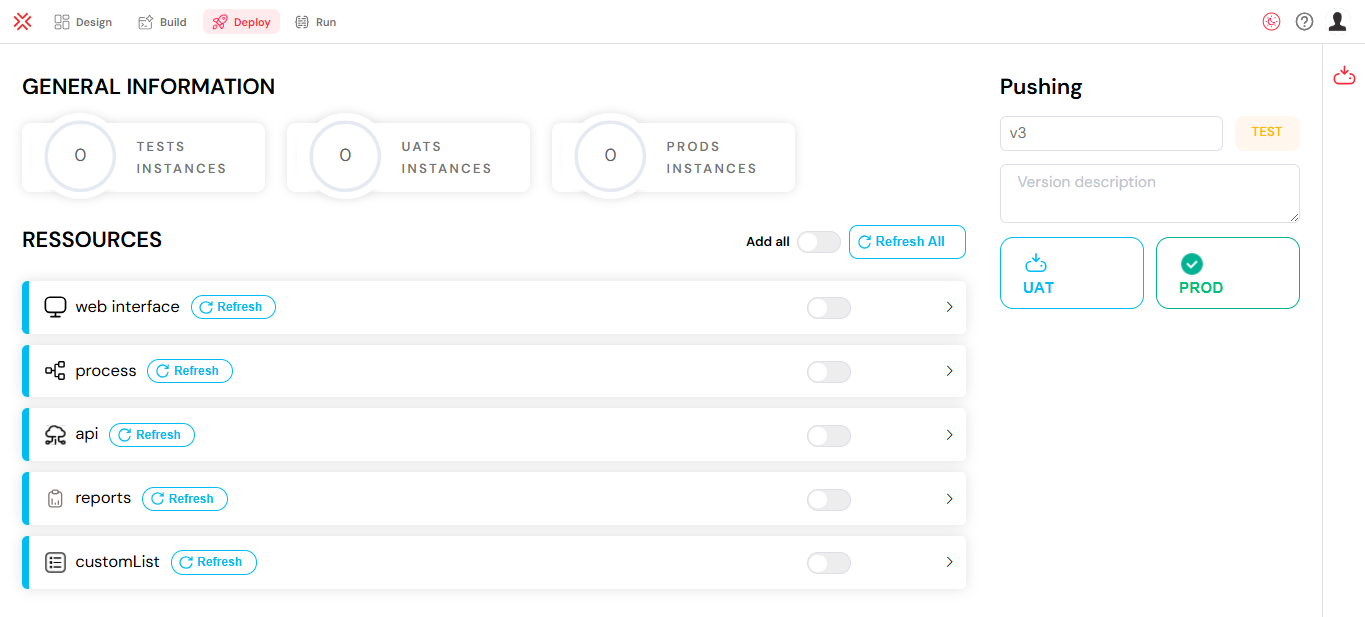Expand the reports row chevron
This screenshot has height=617, width=1365.
coord(949,499)
